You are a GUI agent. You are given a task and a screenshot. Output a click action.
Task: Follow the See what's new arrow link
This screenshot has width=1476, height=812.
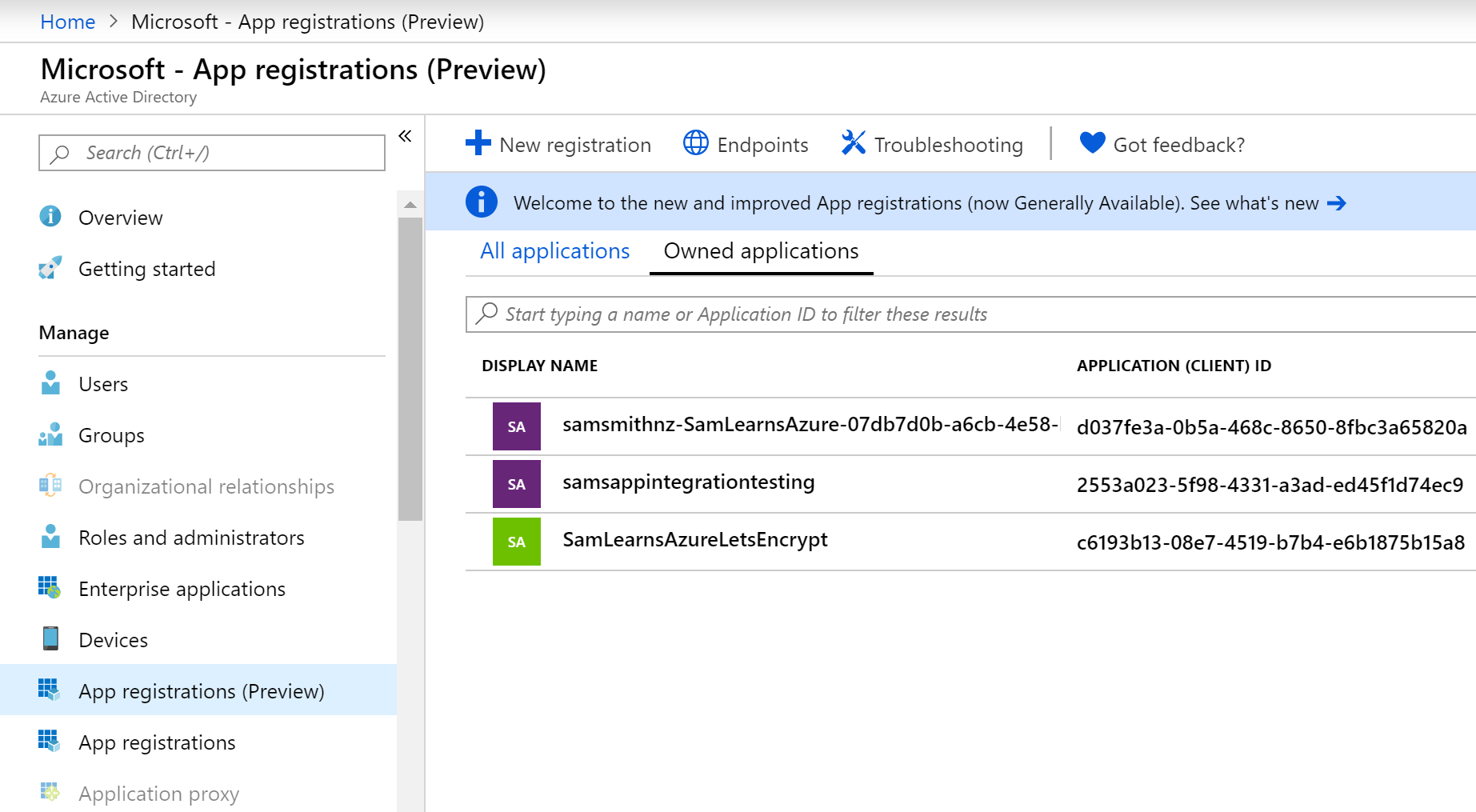(1336, 203)
